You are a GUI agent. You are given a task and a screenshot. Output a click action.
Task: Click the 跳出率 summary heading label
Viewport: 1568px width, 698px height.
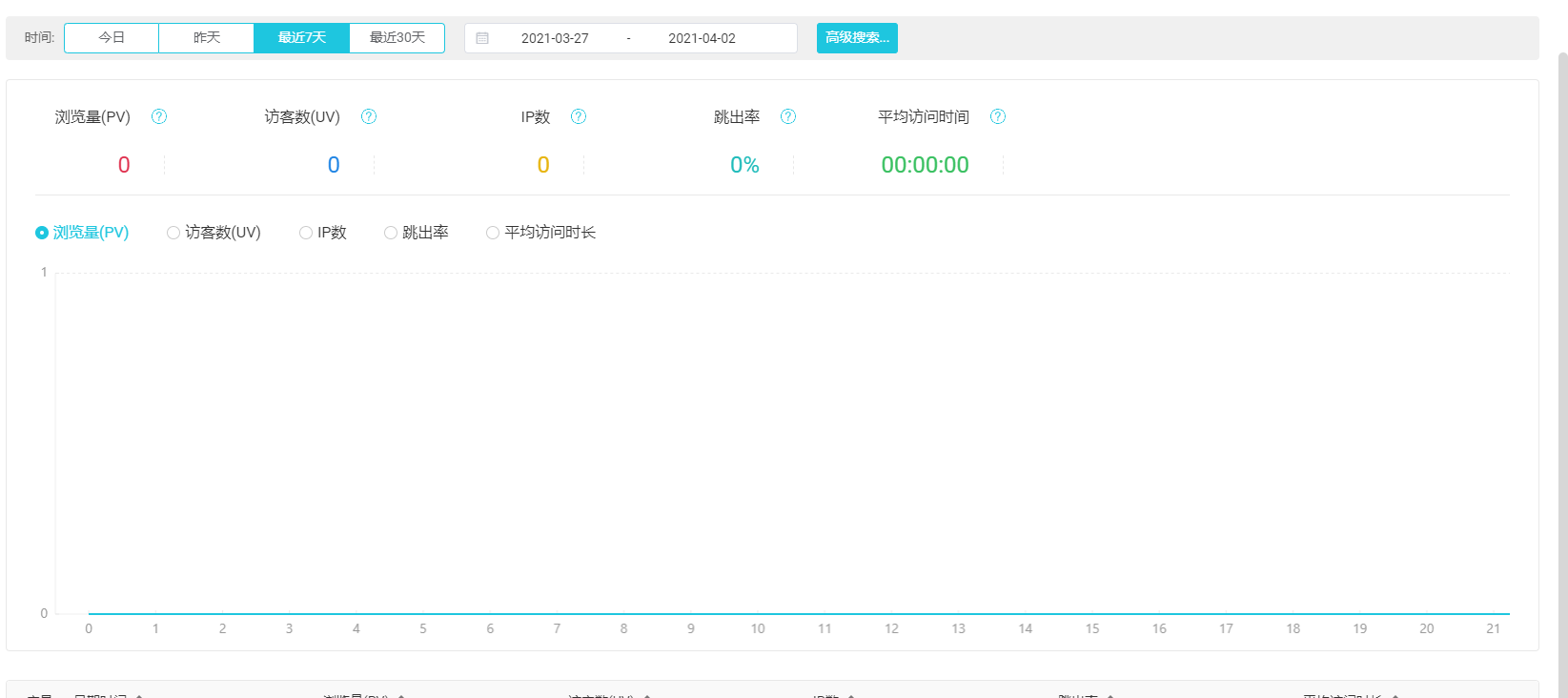(x=737, y=116)
